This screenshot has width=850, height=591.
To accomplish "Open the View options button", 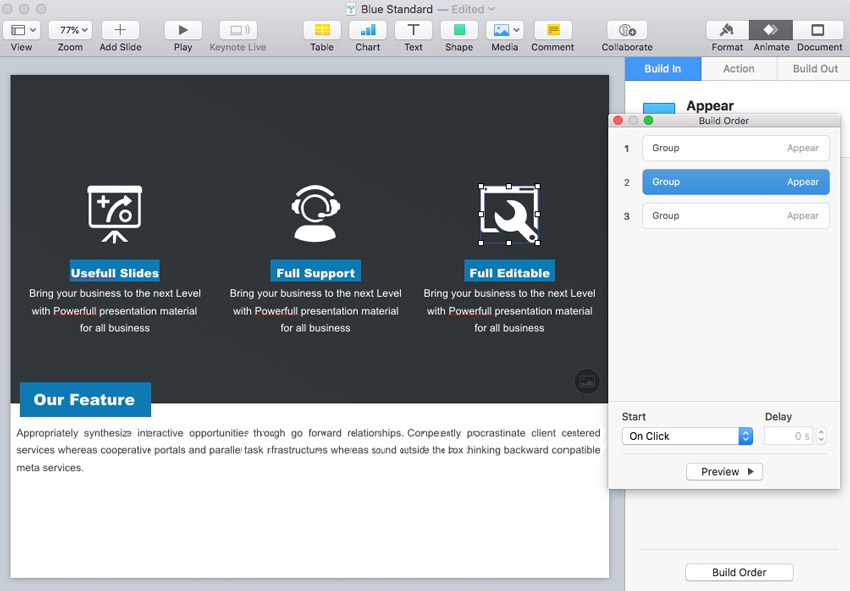I will pos(22,30).
